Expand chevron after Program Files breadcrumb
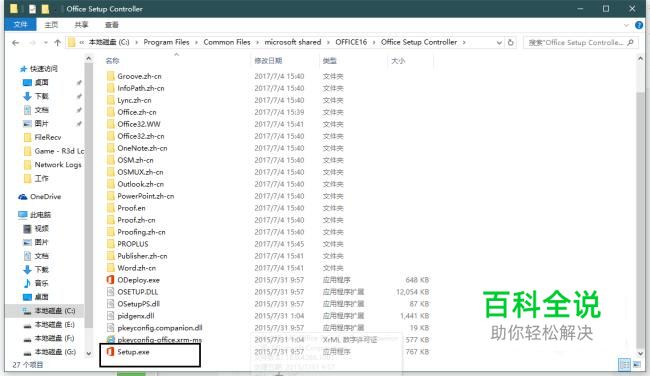The height and width of the screenshot is (376, 650). (x=196, y=42)
